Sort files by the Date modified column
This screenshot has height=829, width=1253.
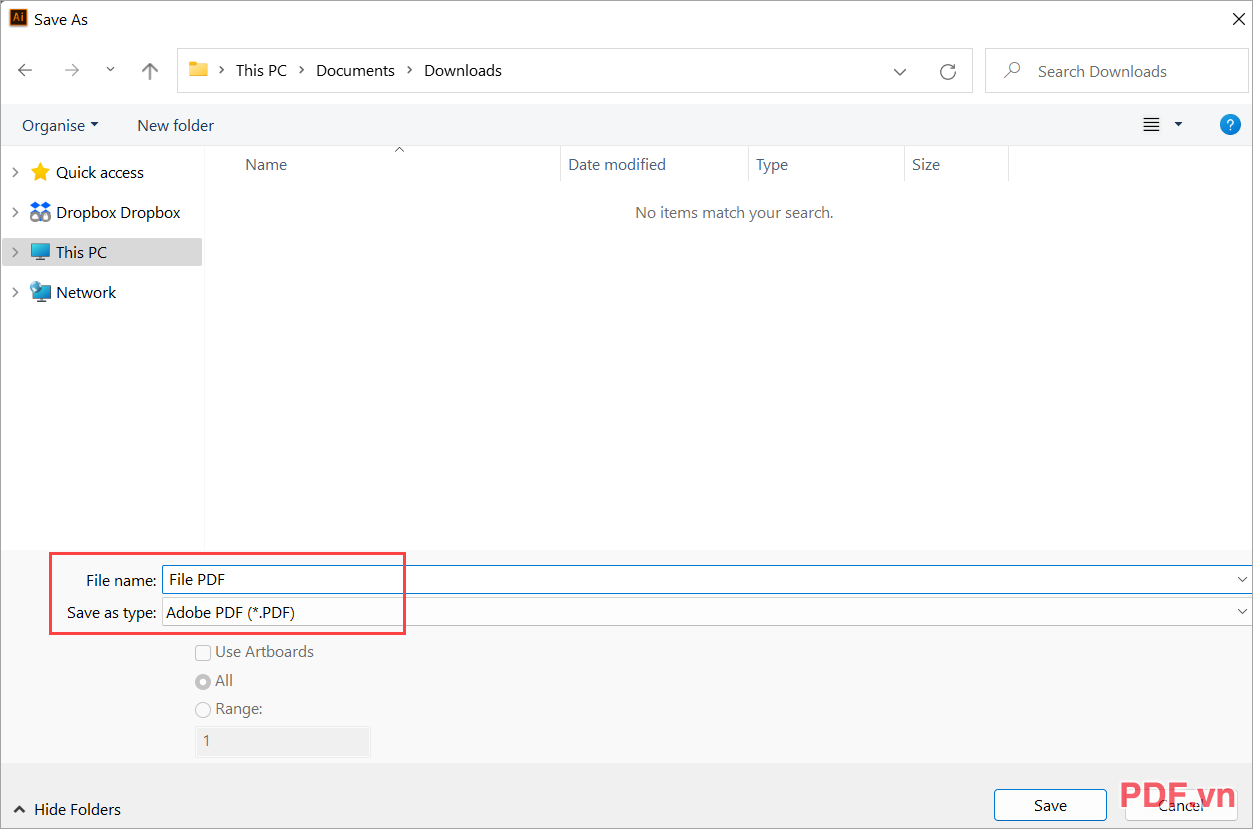[x=616, y=164]
